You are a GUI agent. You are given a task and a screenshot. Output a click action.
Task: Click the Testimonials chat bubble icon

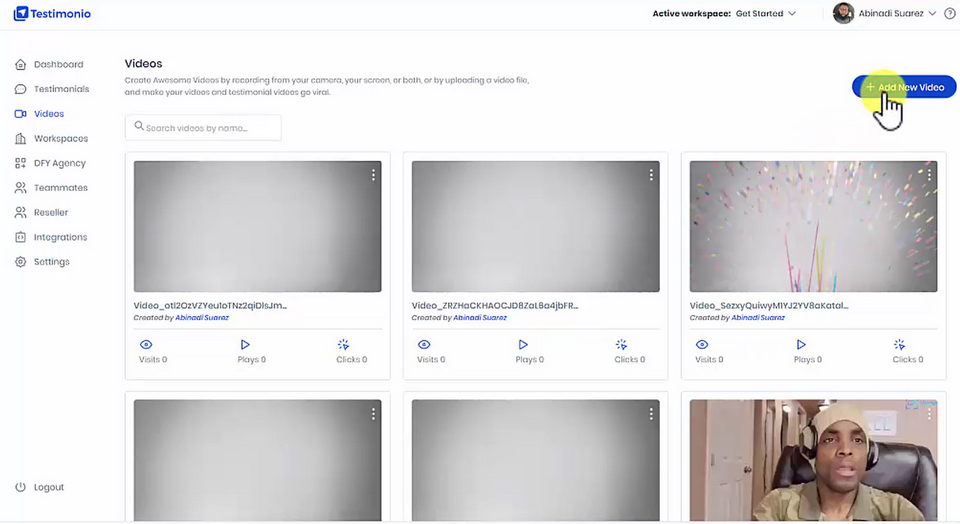coord(20,89)
